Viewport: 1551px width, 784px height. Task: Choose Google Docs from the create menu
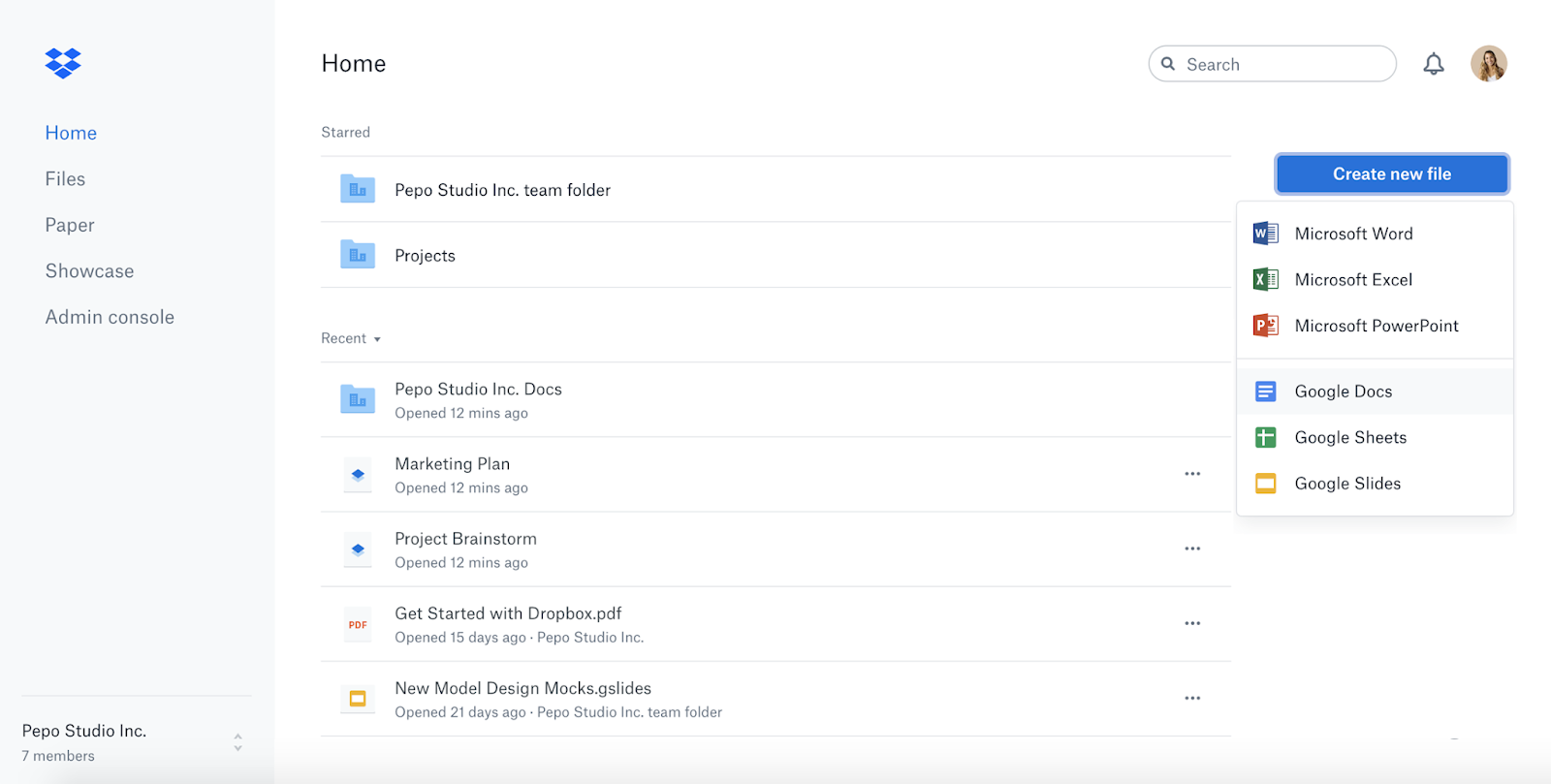pos(1343,391)
